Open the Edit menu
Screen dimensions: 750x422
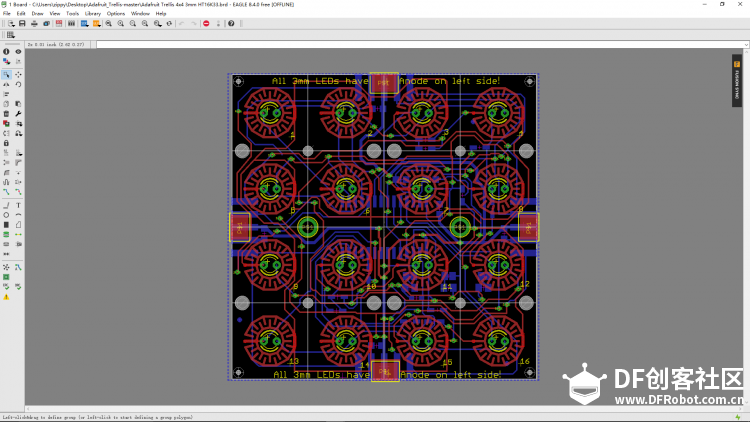coord(21,13)
